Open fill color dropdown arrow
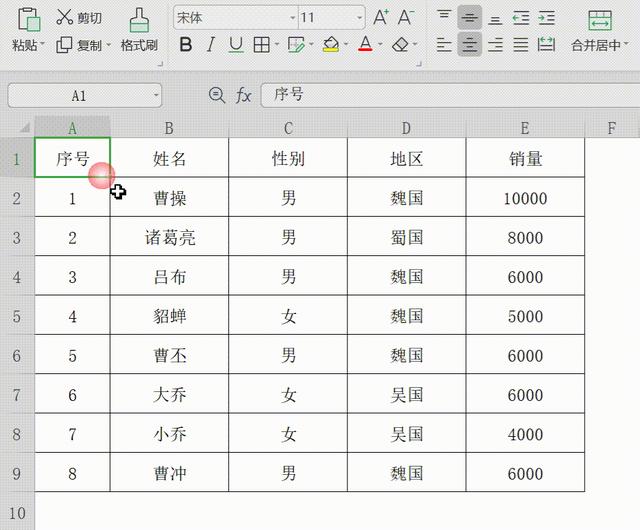 [346, 44]
